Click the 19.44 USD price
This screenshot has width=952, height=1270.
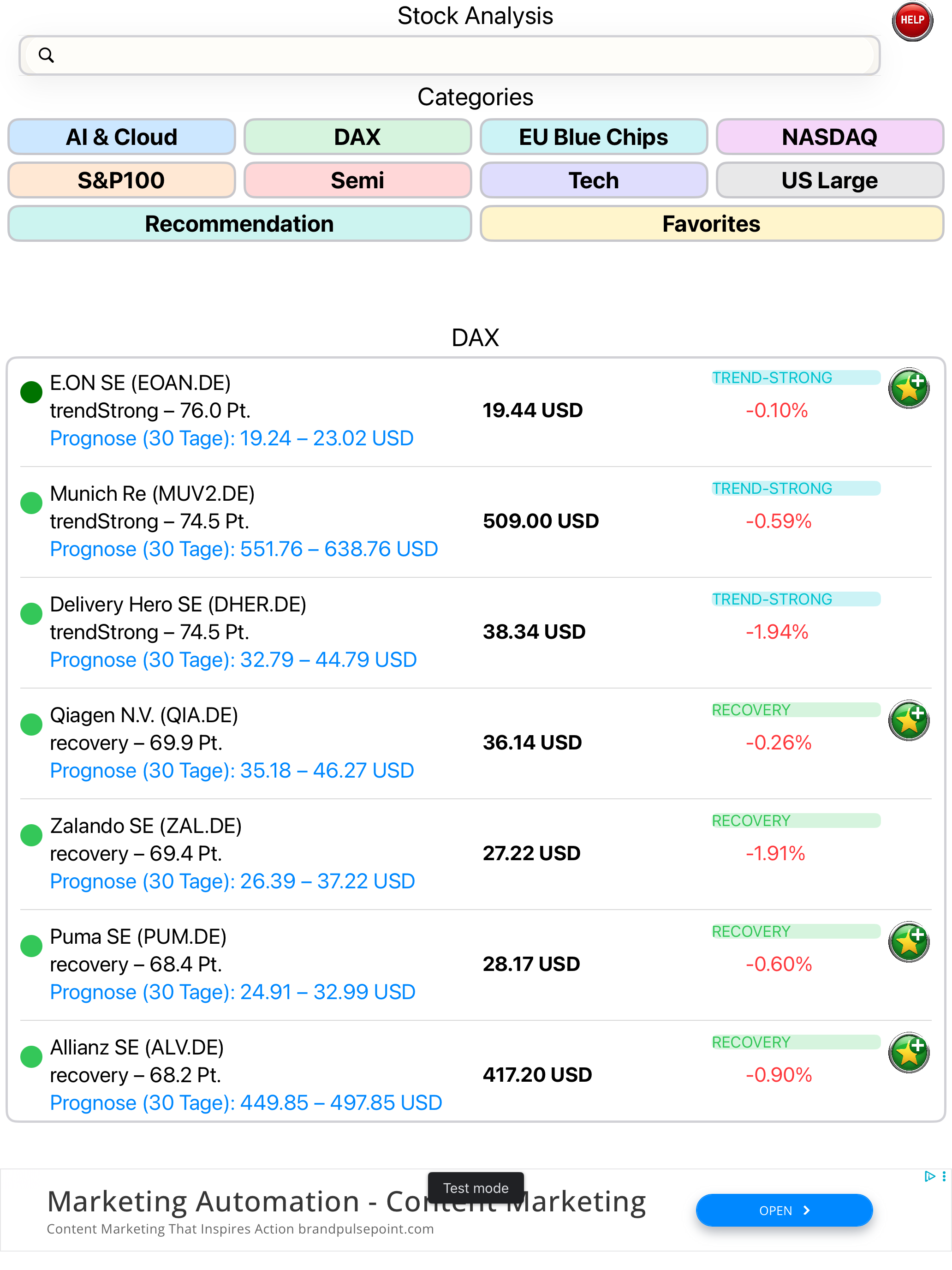(533, 411)
